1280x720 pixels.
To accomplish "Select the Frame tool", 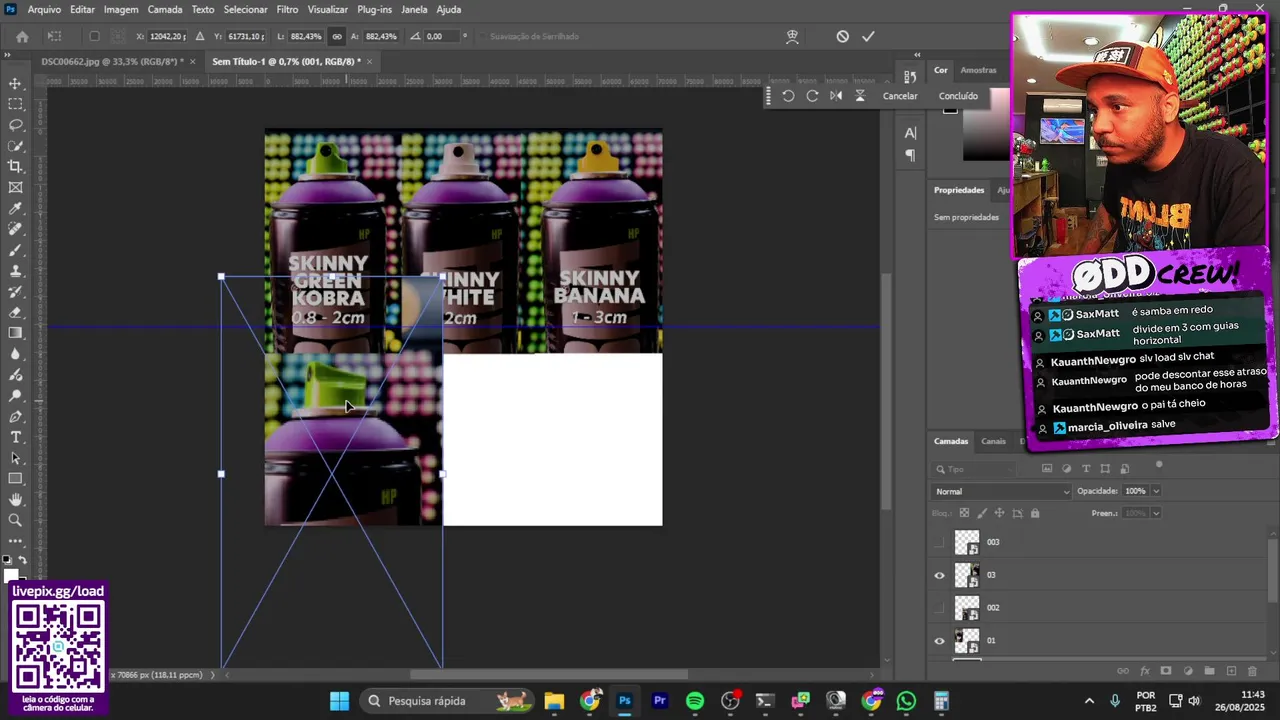I will pyautogui.click(x=15, y=187).
